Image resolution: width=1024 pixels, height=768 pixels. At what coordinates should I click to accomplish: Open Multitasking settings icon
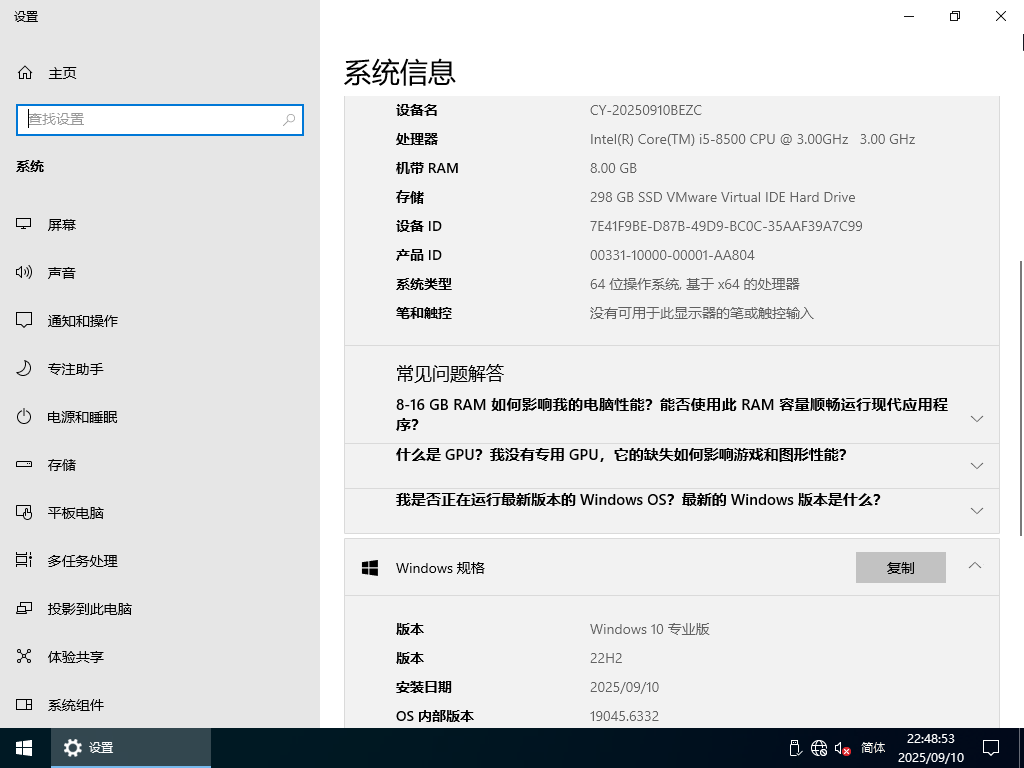pyautogui.click(x=24, y=561)
